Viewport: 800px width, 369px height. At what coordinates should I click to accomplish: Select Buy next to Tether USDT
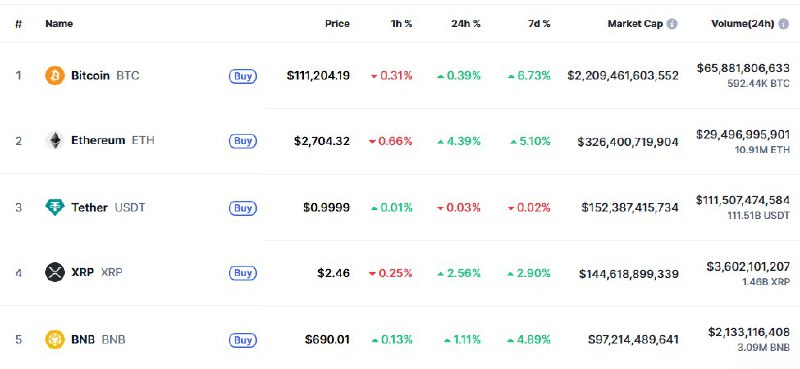(242, 208)
